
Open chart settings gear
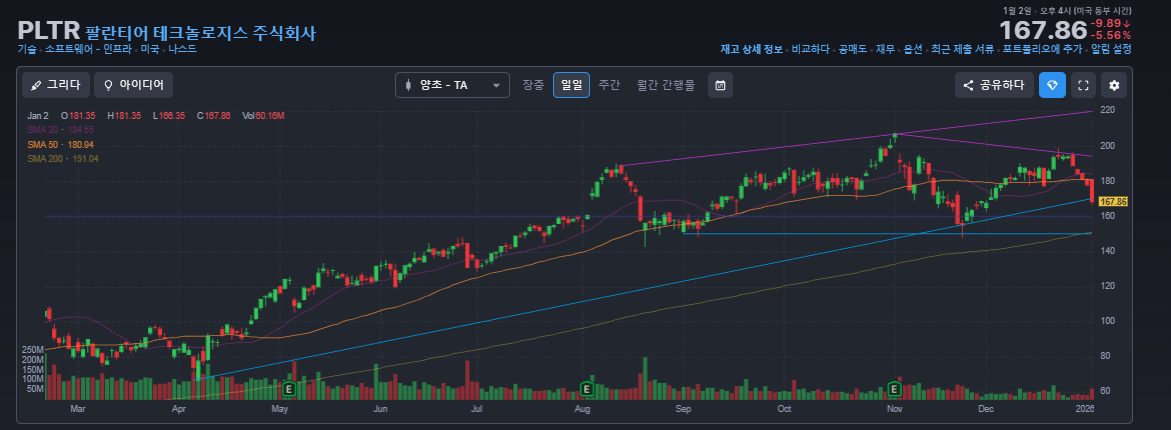(1114, 85)
